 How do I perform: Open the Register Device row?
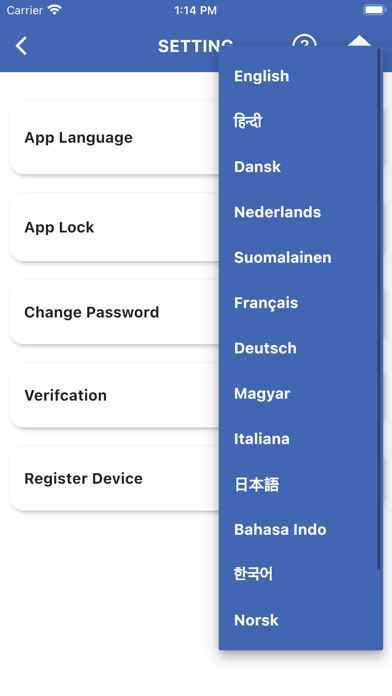[x=115, y=478]
